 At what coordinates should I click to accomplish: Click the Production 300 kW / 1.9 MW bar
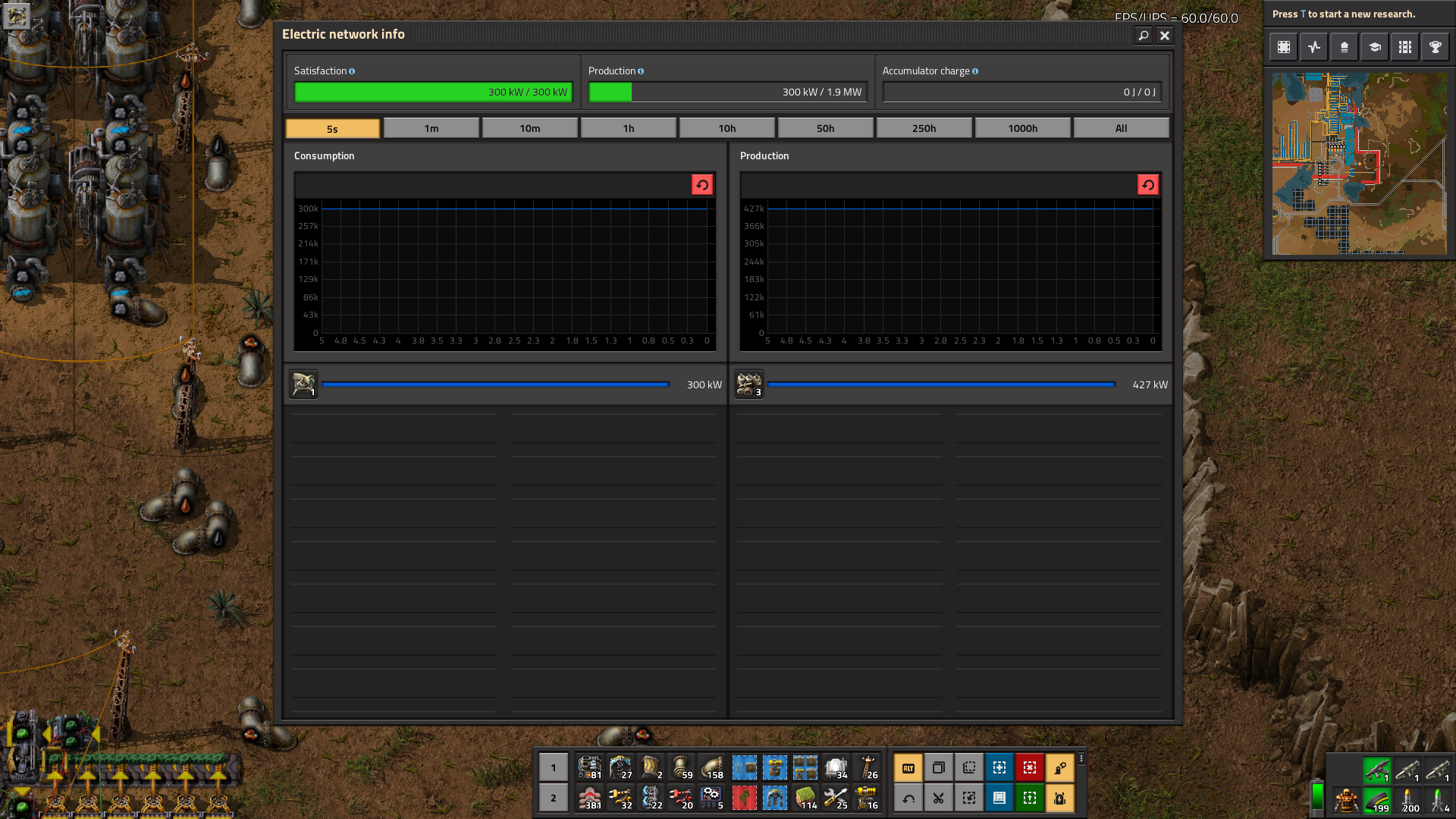tap(727, 93)
